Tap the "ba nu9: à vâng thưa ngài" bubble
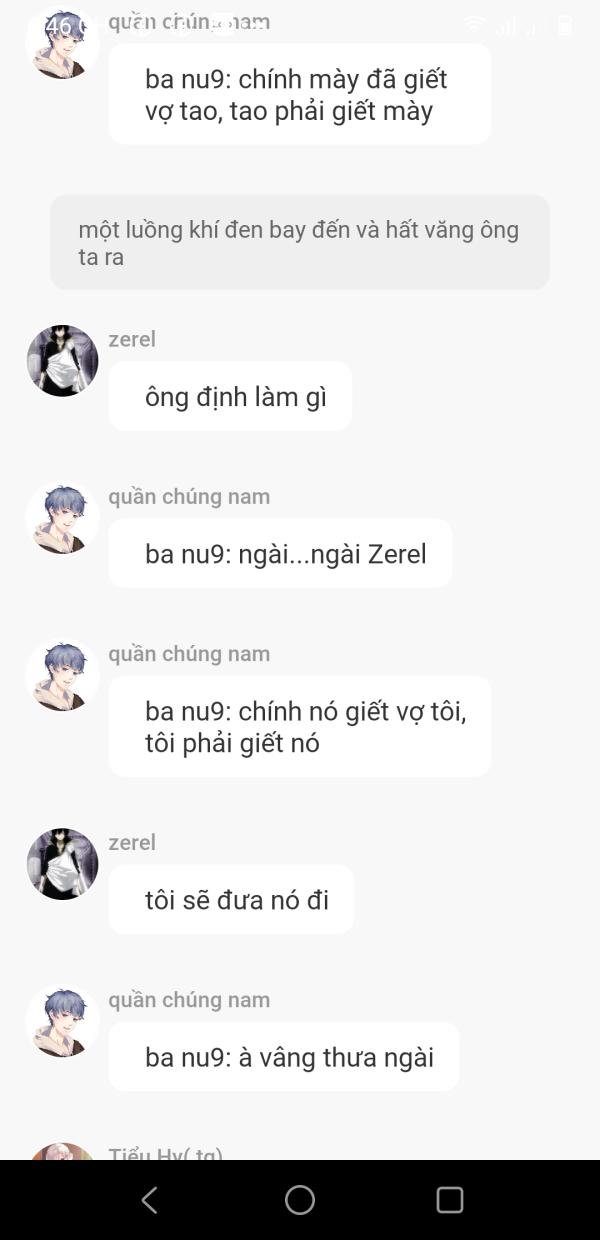 pos(284,1056)
